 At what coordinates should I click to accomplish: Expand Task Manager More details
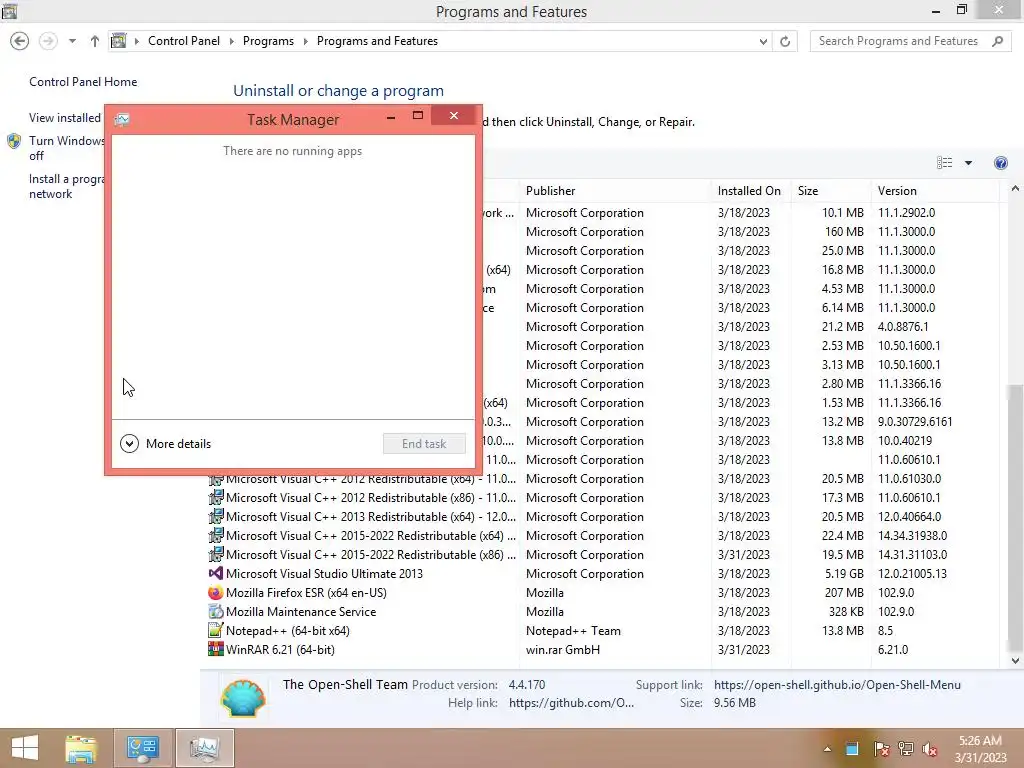166,444
